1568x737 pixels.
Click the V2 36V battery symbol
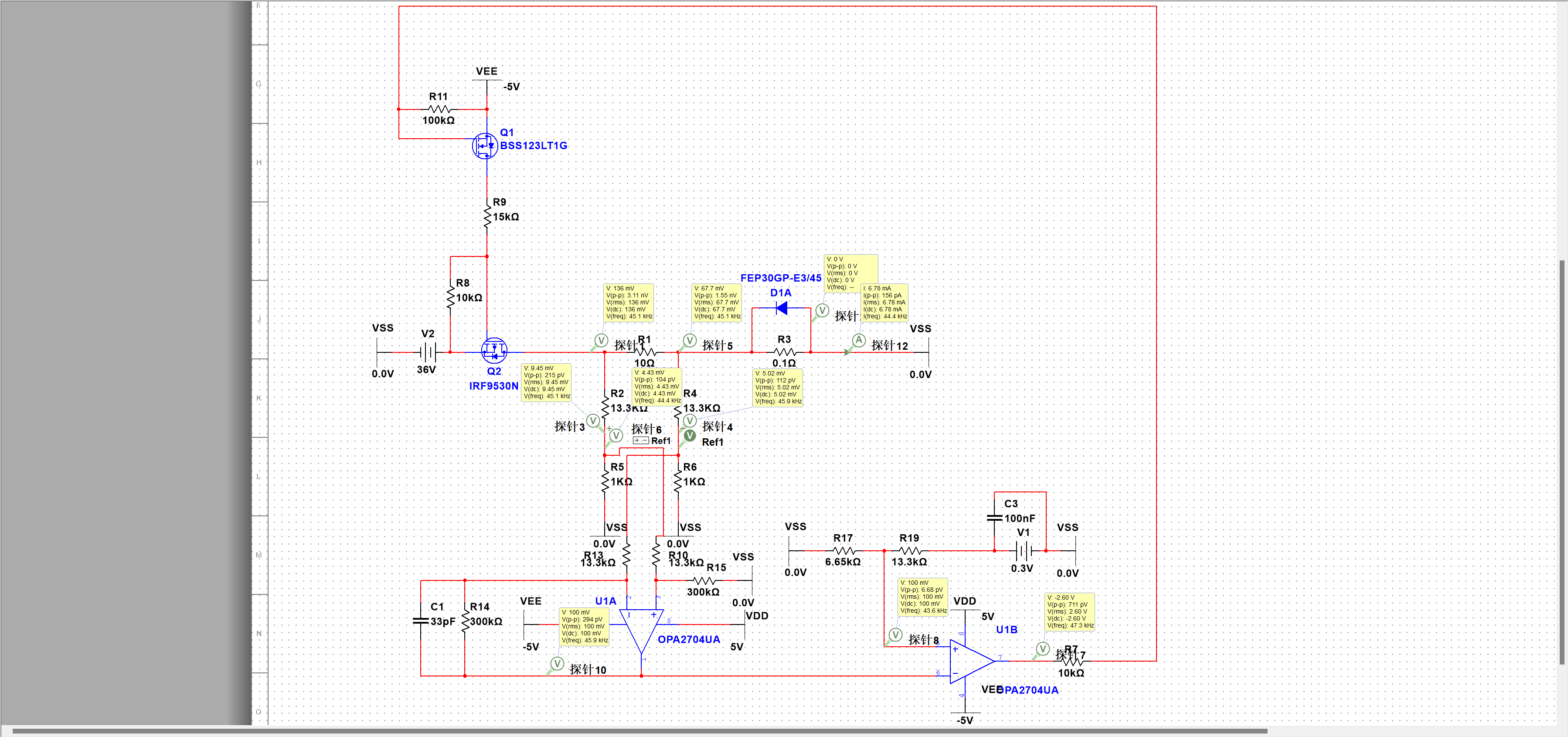click(x=428, y=352)
